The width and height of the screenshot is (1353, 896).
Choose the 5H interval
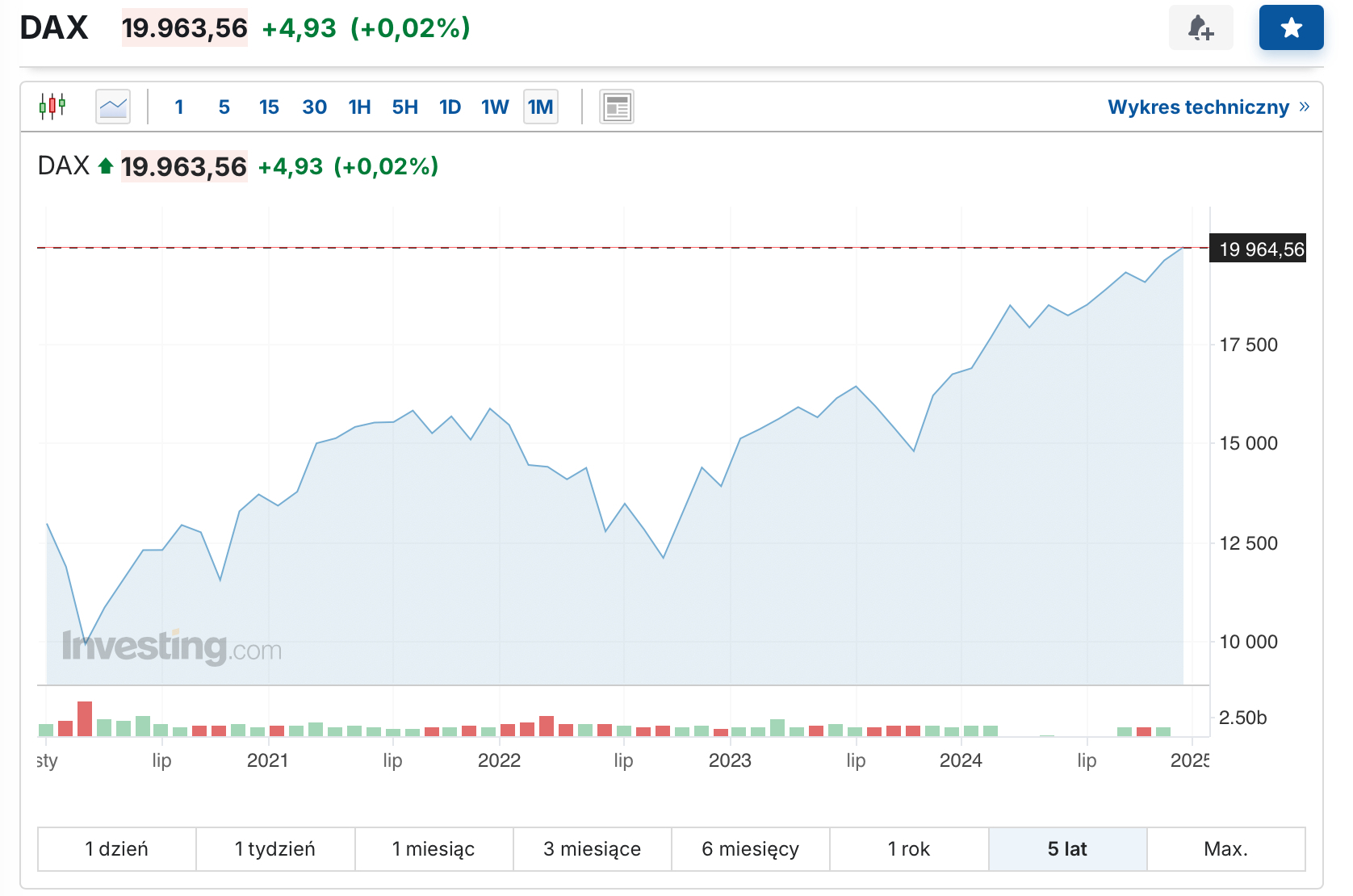pos(404,107)
